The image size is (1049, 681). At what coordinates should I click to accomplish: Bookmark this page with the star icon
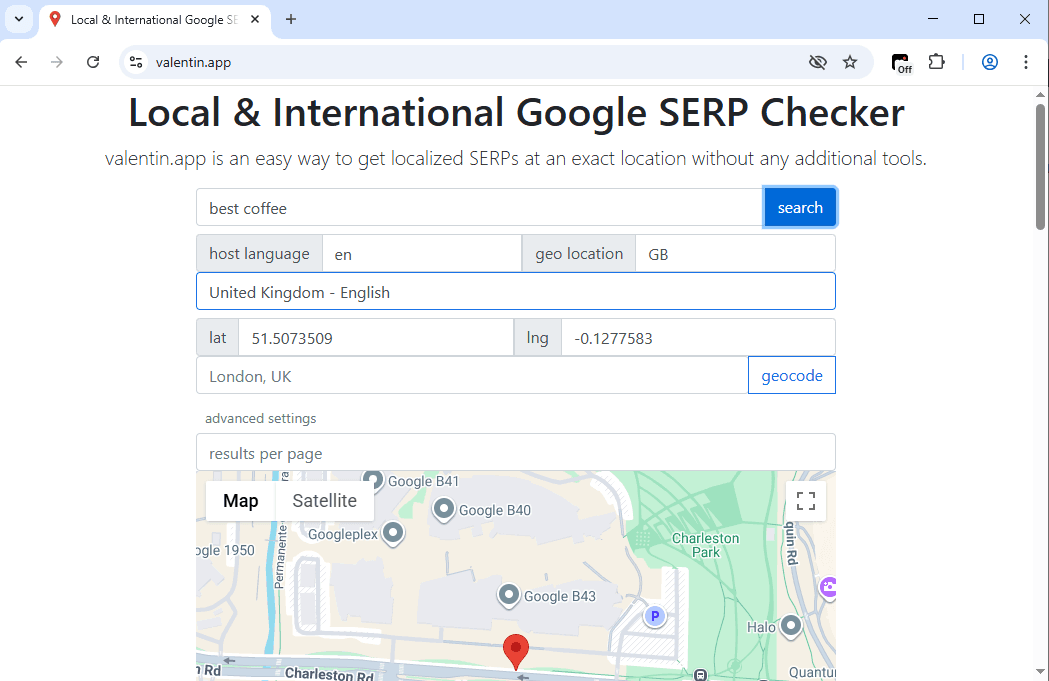850,62
